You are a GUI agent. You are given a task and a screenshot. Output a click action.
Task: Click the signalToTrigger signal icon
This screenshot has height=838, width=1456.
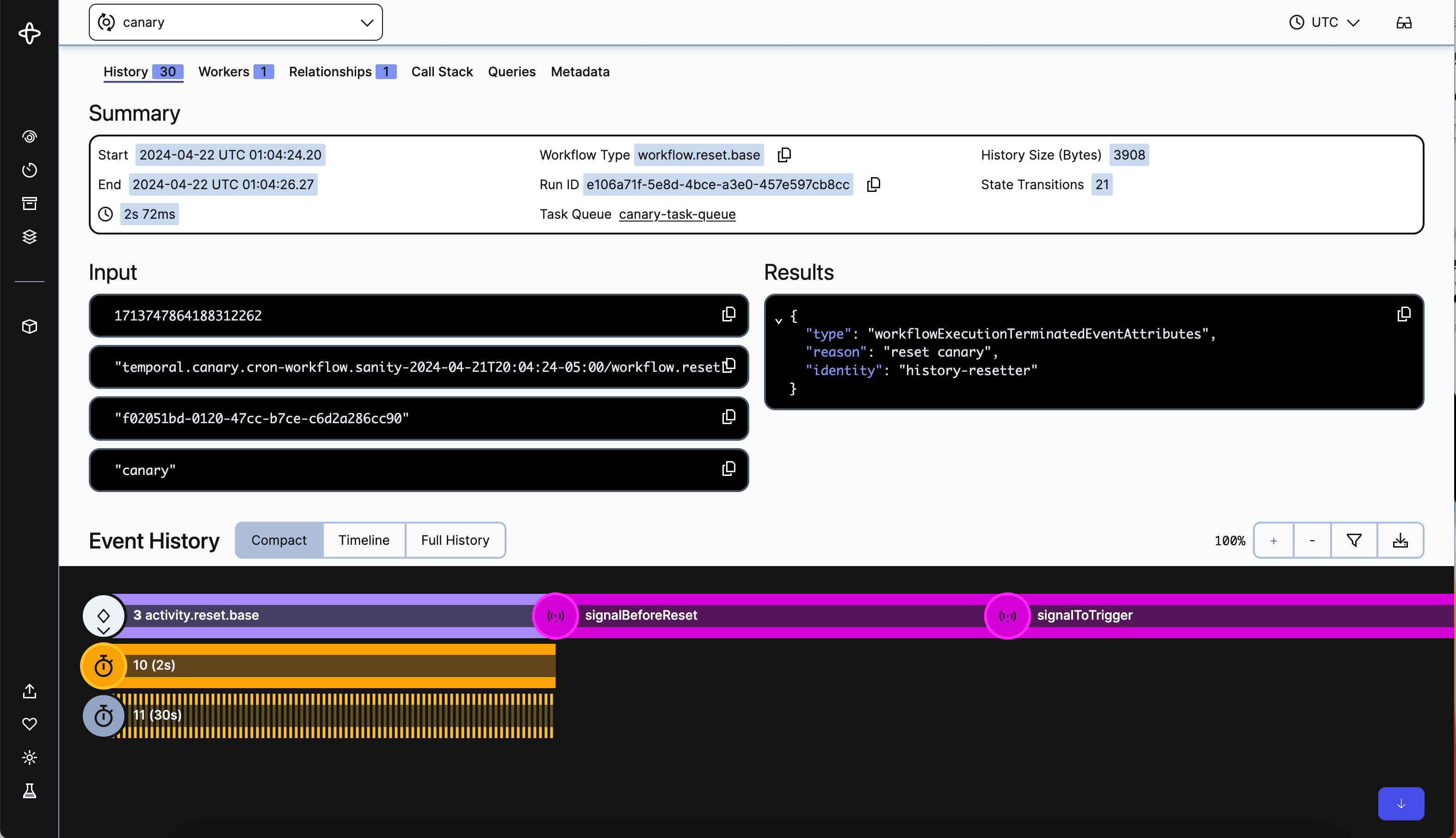[1007, 616]
